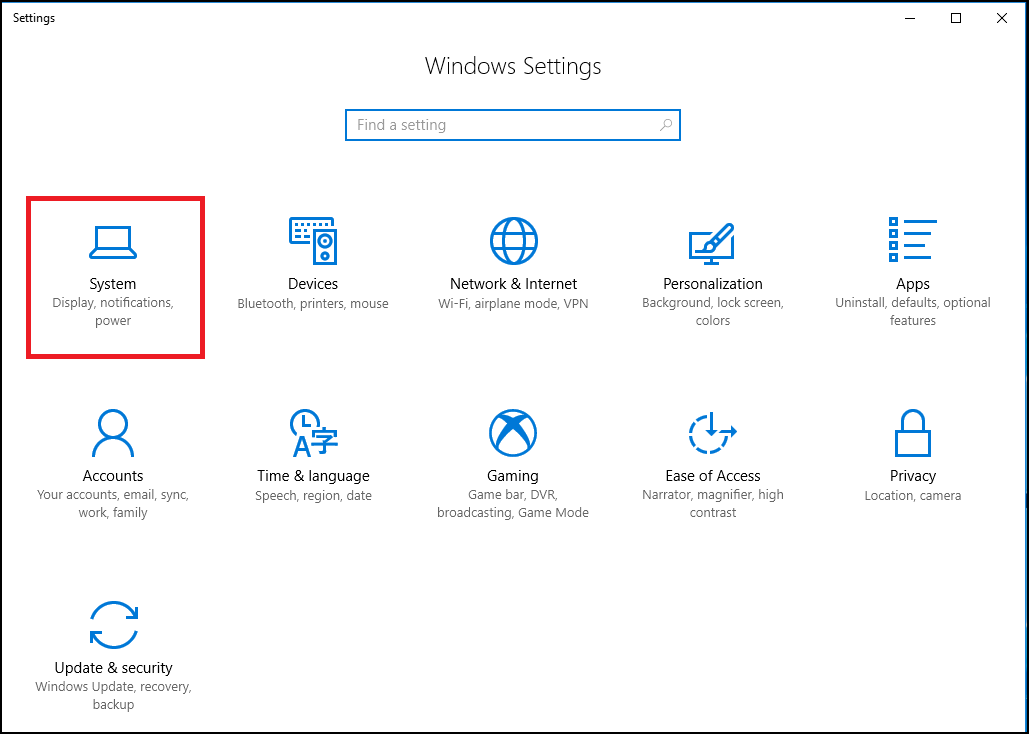Click the "Narrator, magnifier, high contrast" description
Screen dimensions: 1029x734
pos(713,504)
